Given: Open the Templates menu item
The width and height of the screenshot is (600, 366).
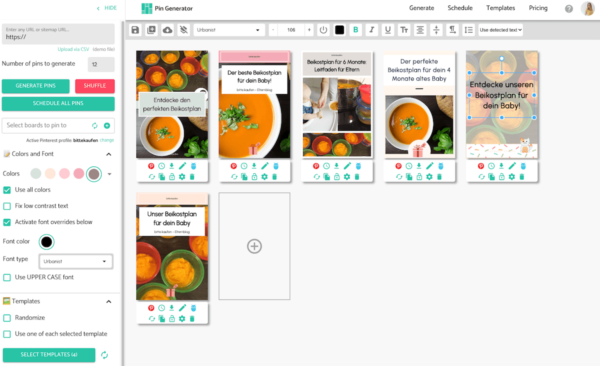Looking at the screenshot, I should [501, 8].
